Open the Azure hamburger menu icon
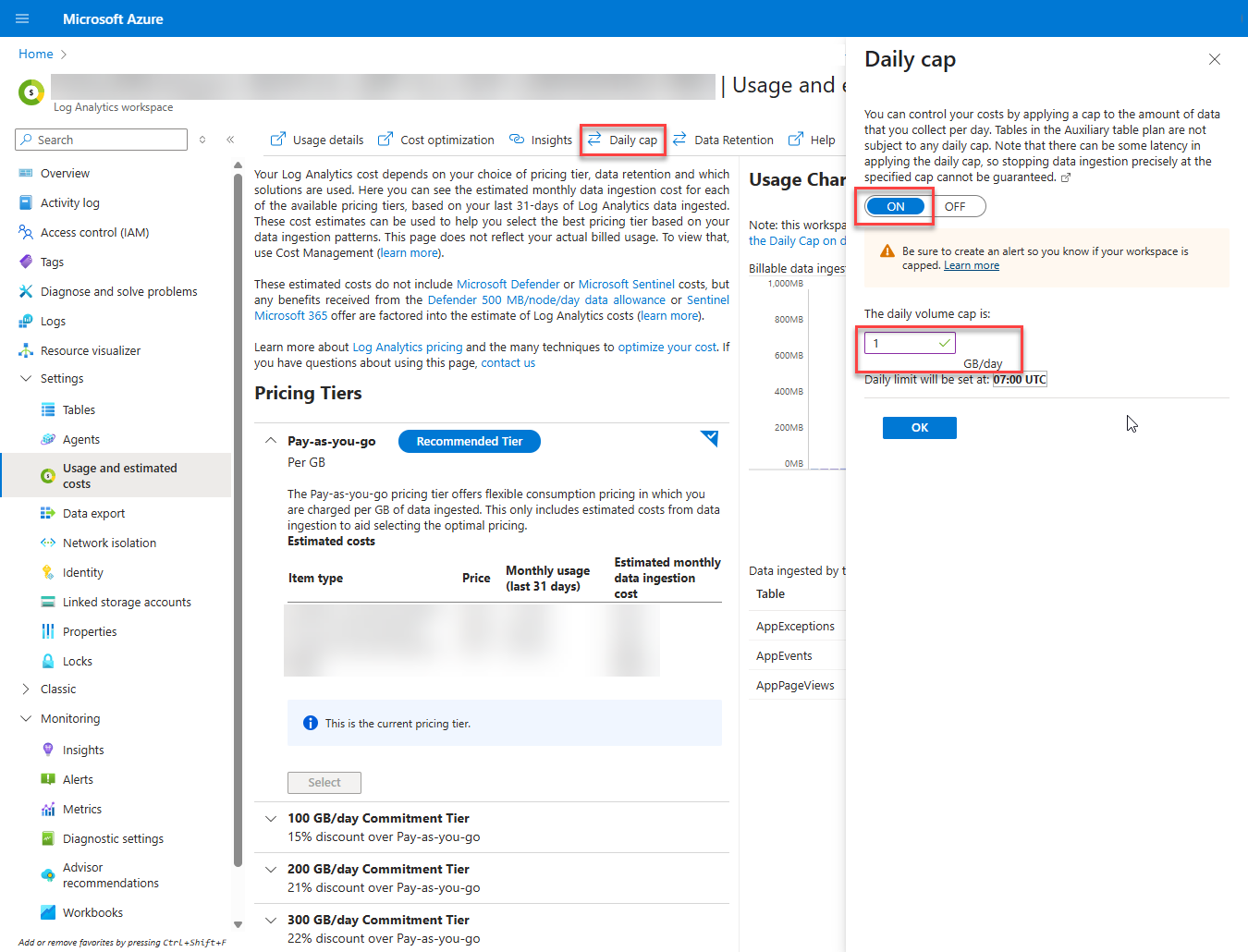 (22, 18)
